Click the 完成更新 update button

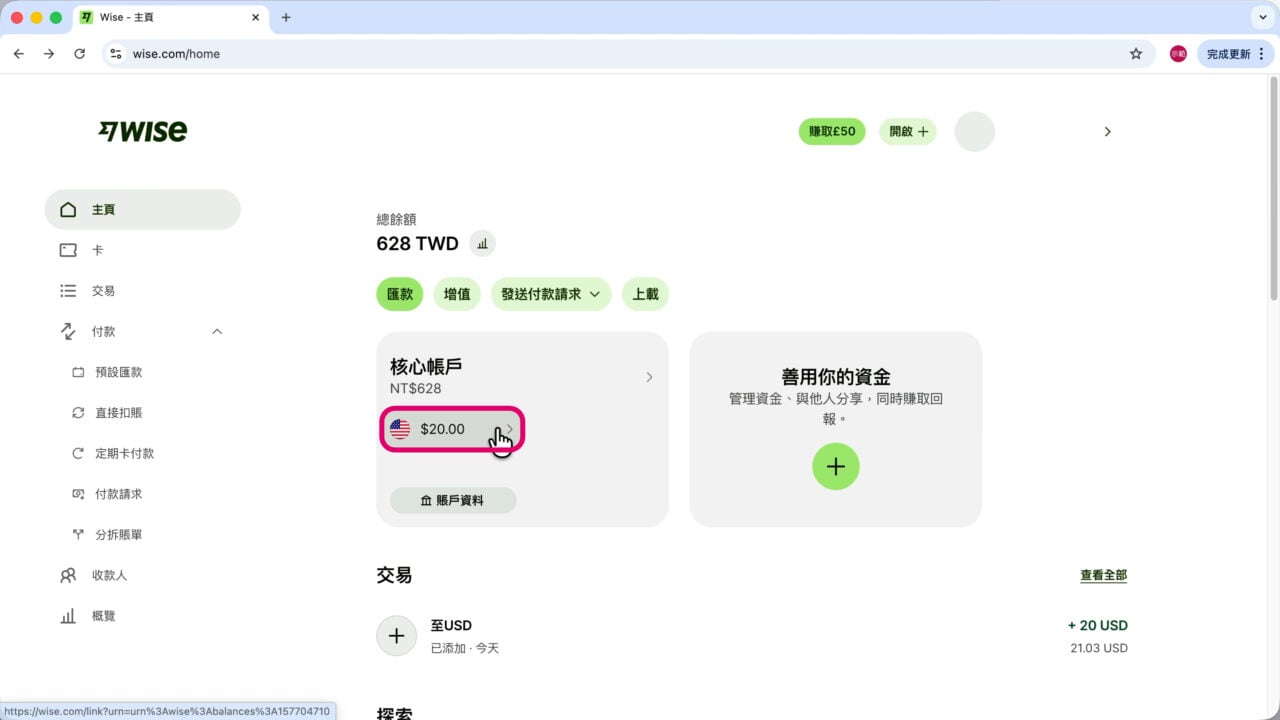pyautogui.click(x=1228, y=54)
